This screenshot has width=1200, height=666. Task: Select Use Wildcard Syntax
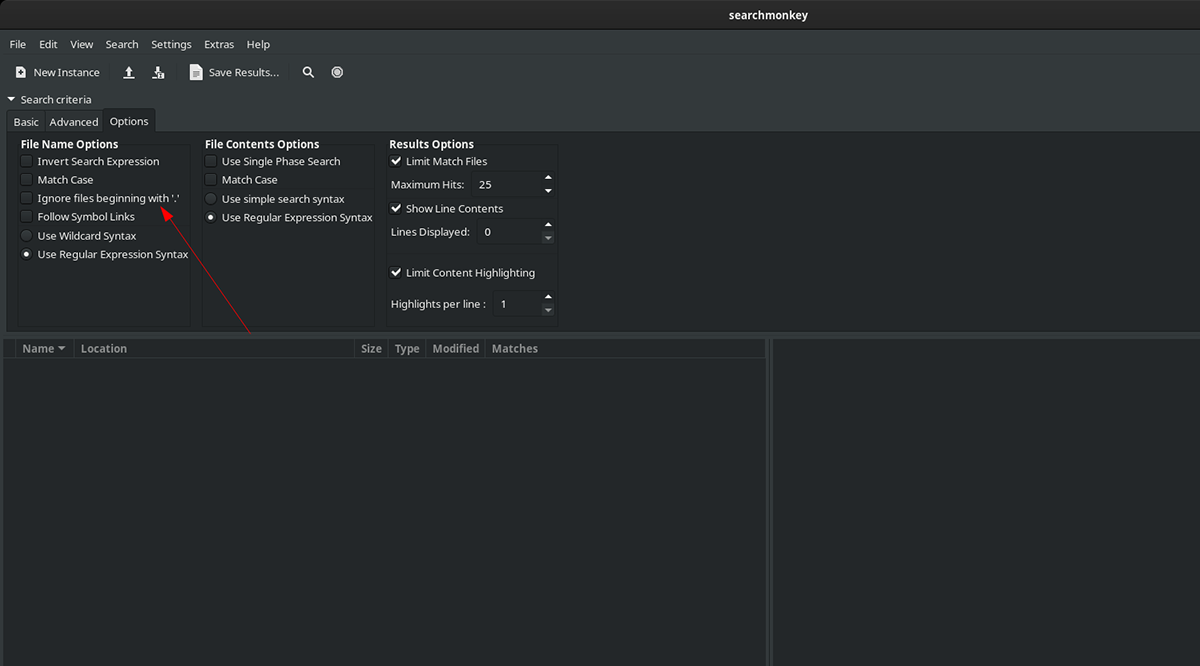coord(25,235)
